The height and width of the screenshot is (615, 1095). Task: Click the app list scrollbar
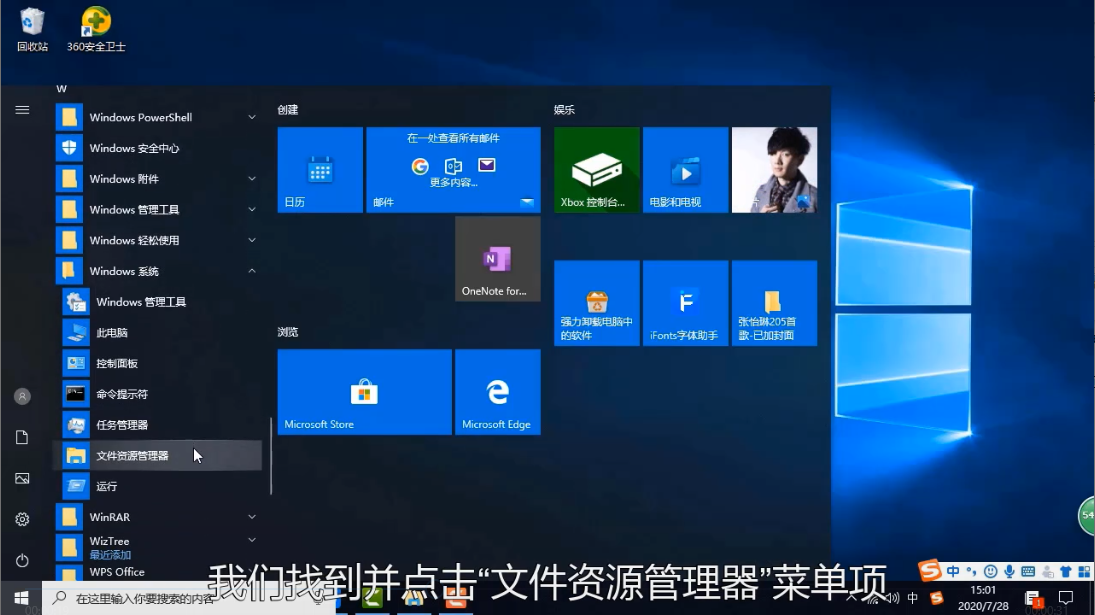(x=271, y=455)
